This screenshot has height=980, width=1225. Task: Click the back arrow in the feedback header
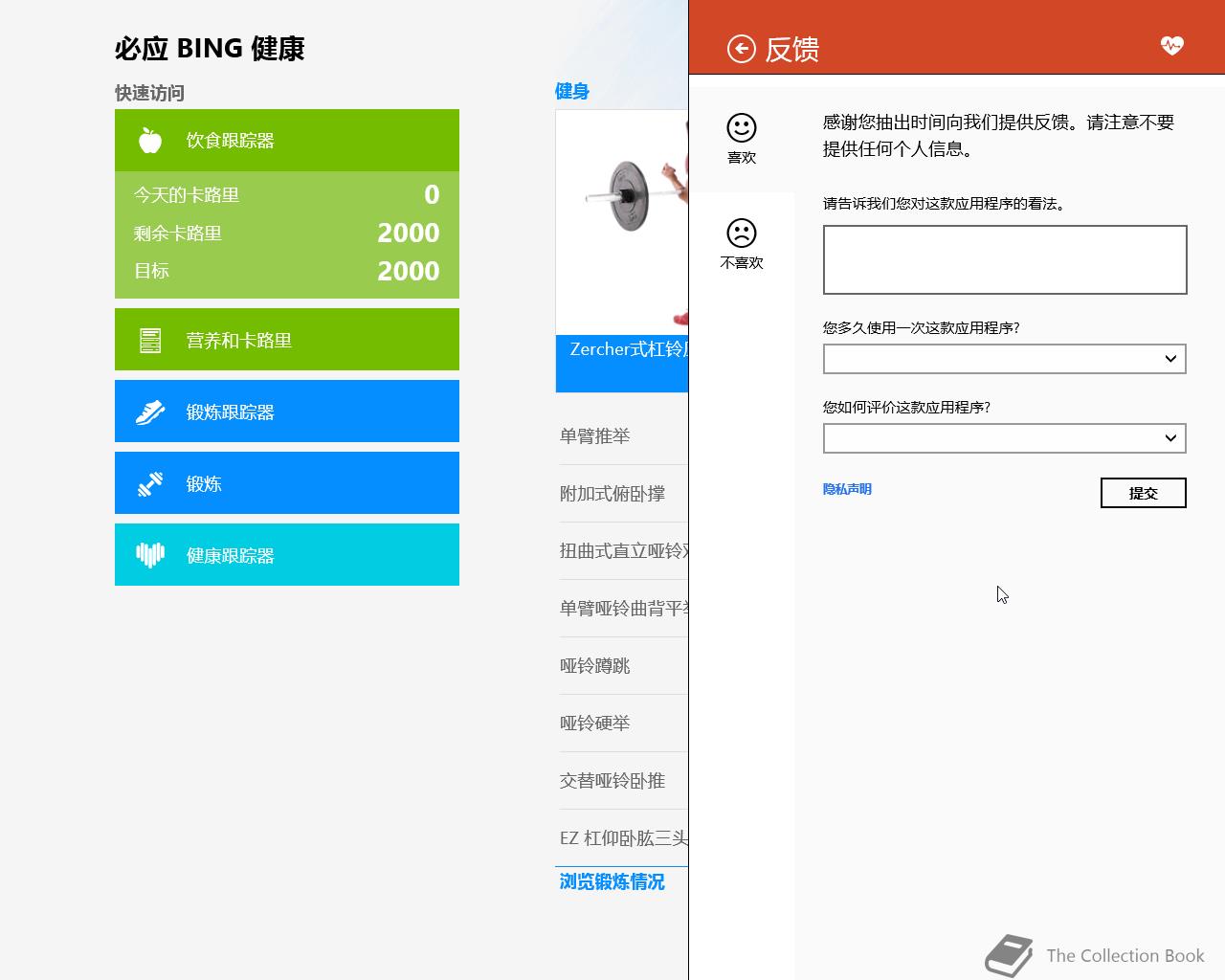[x=742, y=49]
